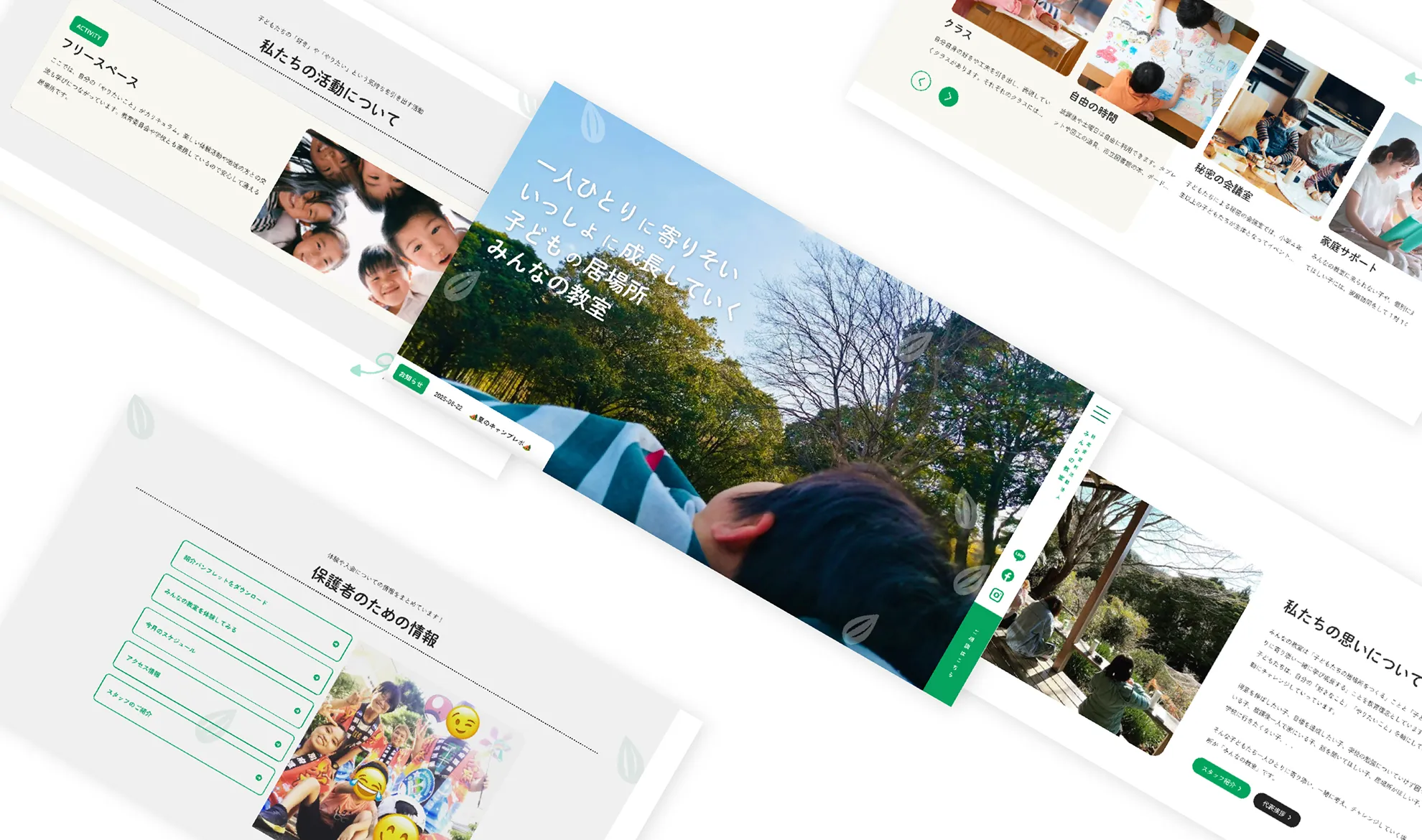Open the 夏のキャンプレポ news headline
1422x840 pixels.
500,432
